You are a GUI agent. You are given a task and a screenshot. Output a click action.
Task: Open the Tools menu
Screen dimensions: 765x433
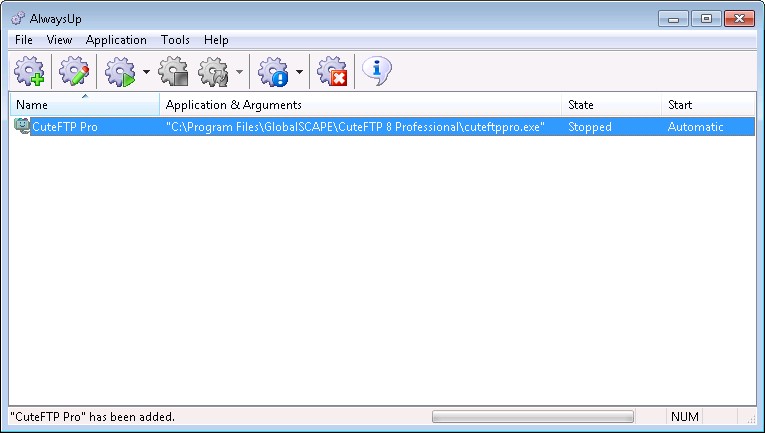(175, 40)
